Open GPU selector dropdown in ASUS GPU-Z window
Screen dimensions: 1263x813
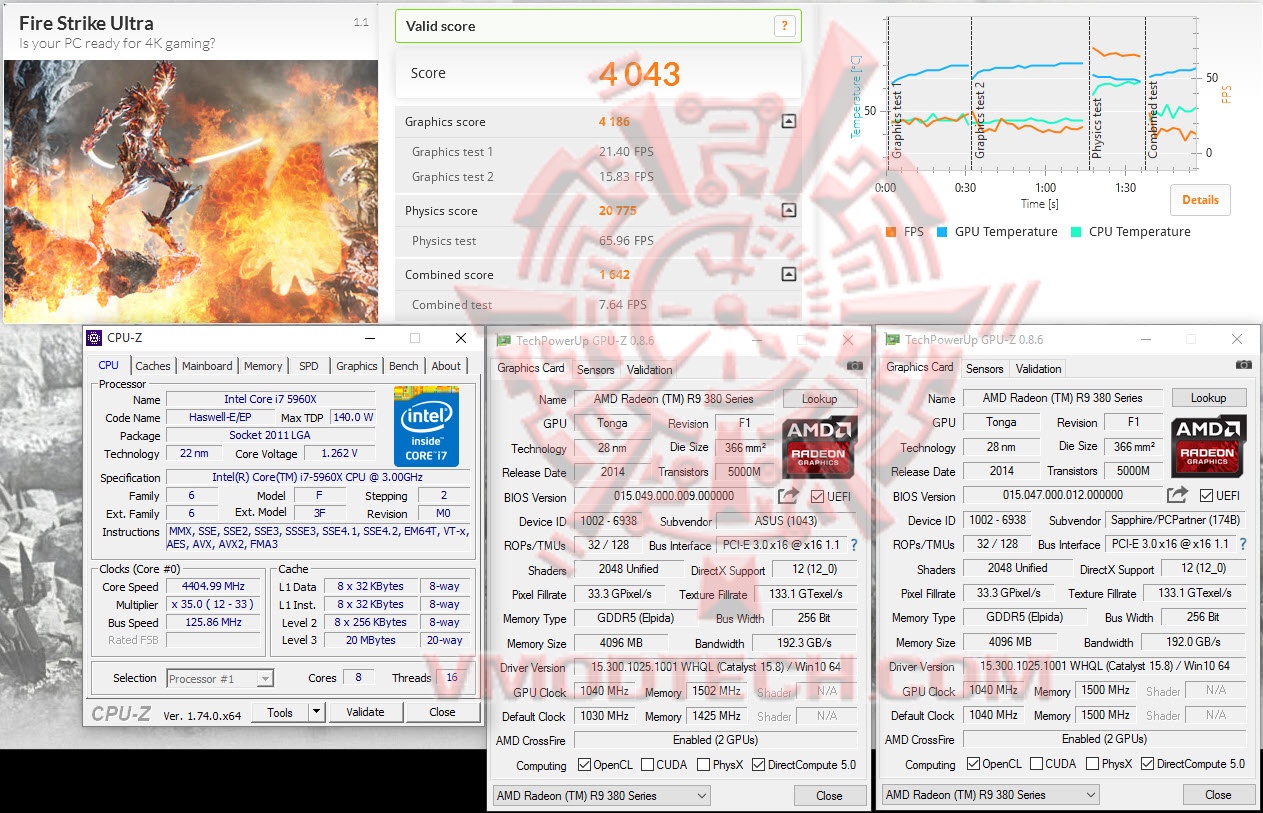(601, 796)
